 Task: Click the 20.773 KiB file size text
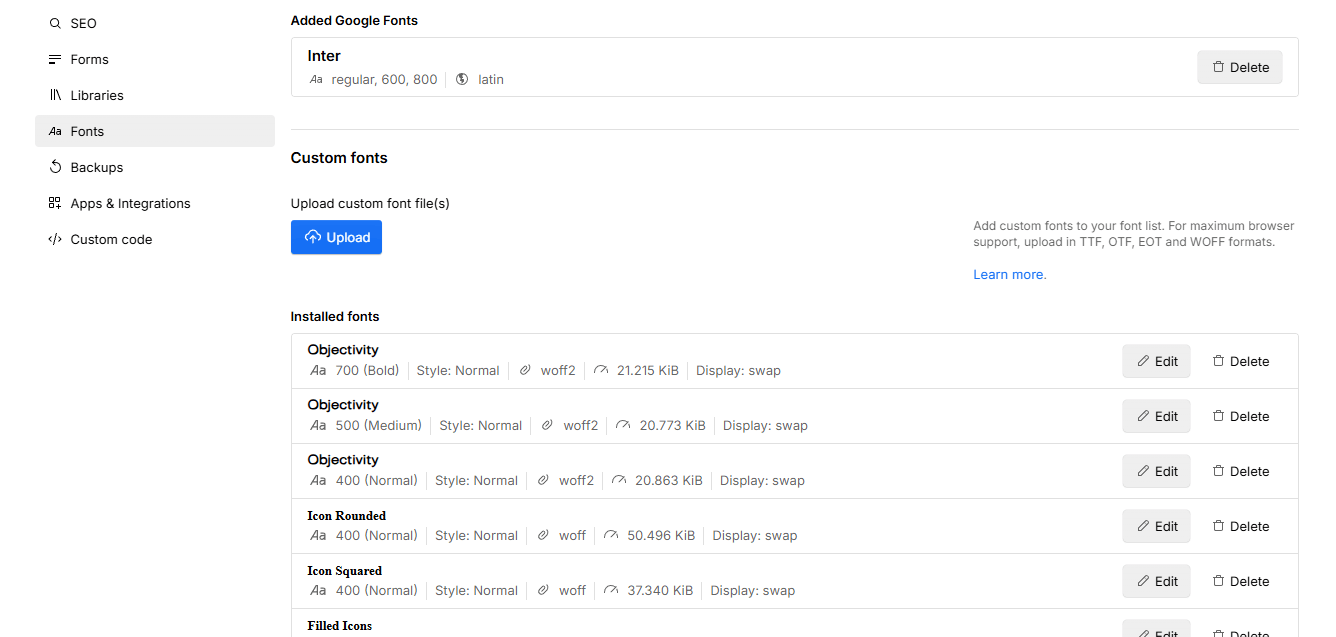(672, 425)
